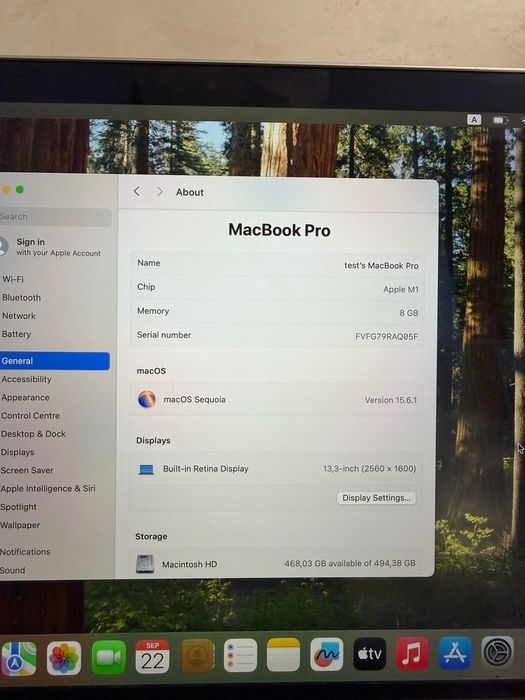The width and height of the screenshot is (525, 700).
Task: Open the Notes app in the Dock
Action: pos(283,655)
